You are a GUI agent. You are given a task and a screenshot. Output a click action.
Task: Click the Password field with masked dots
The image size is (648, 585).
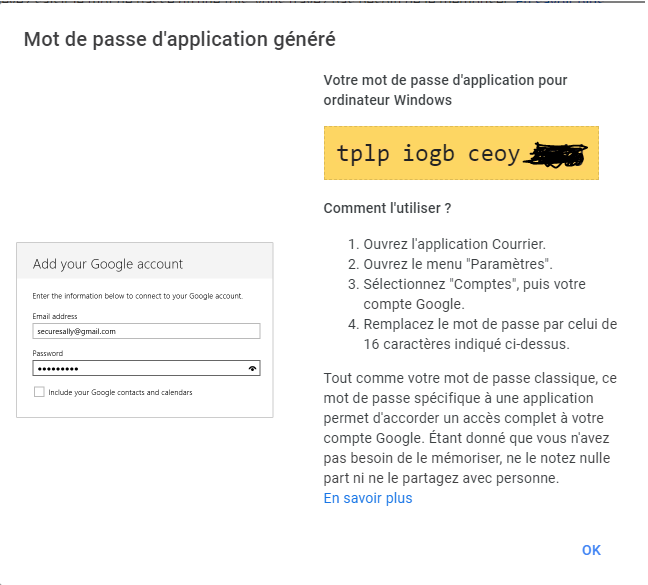pyautogui.click(x=146, y=368)
